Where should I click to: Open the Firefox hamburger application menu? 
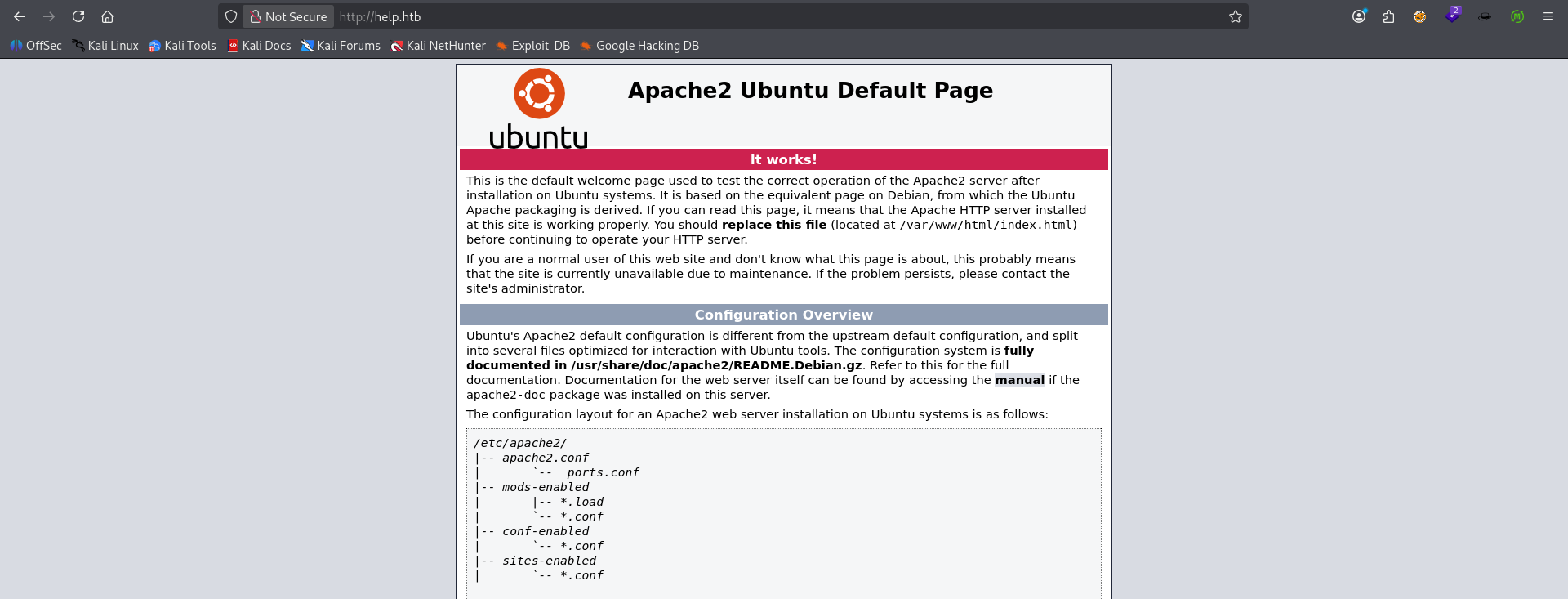1548,16
